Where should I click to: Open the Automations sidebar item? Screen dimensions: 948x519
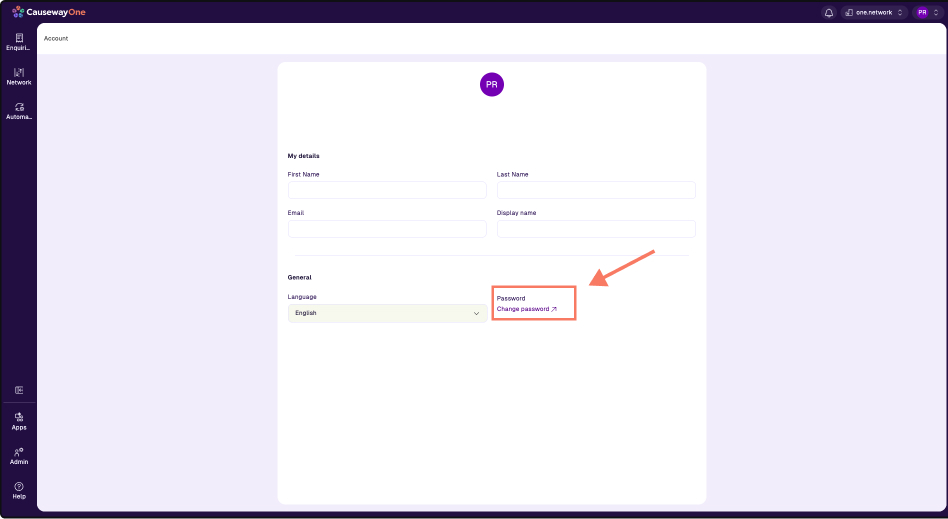click(x=19, y=110)
